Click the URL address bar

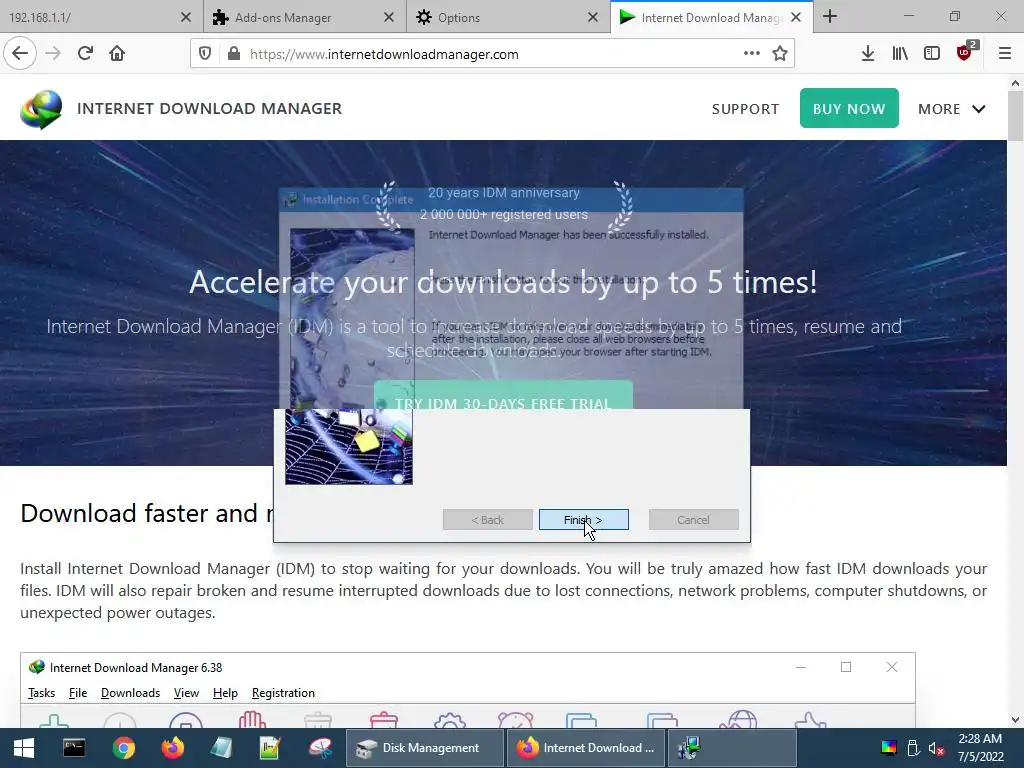click(x=493, y=54)
